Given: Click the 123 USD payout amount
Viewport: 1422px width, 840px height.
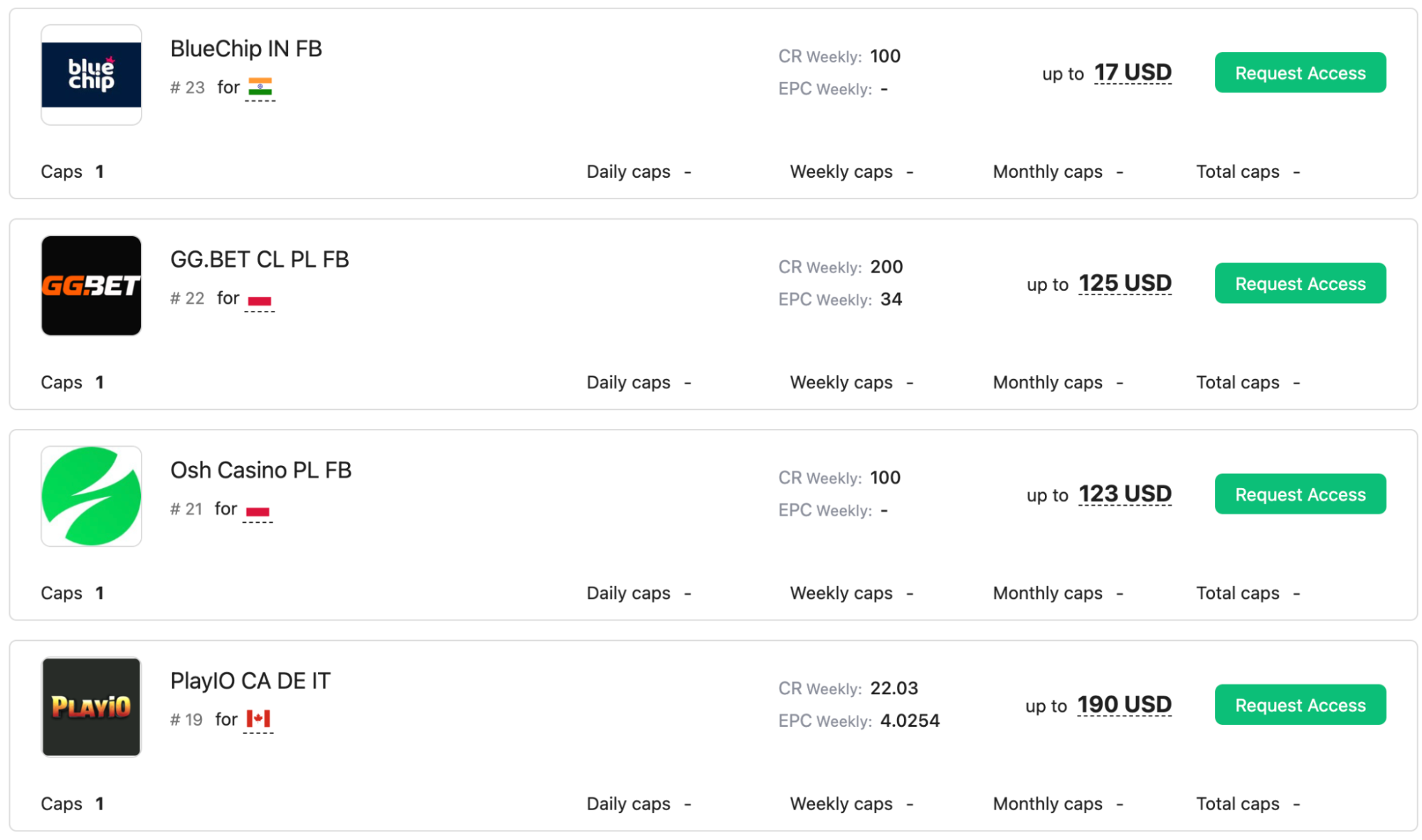Looking at the screenshot, I should click(1125, 494).
